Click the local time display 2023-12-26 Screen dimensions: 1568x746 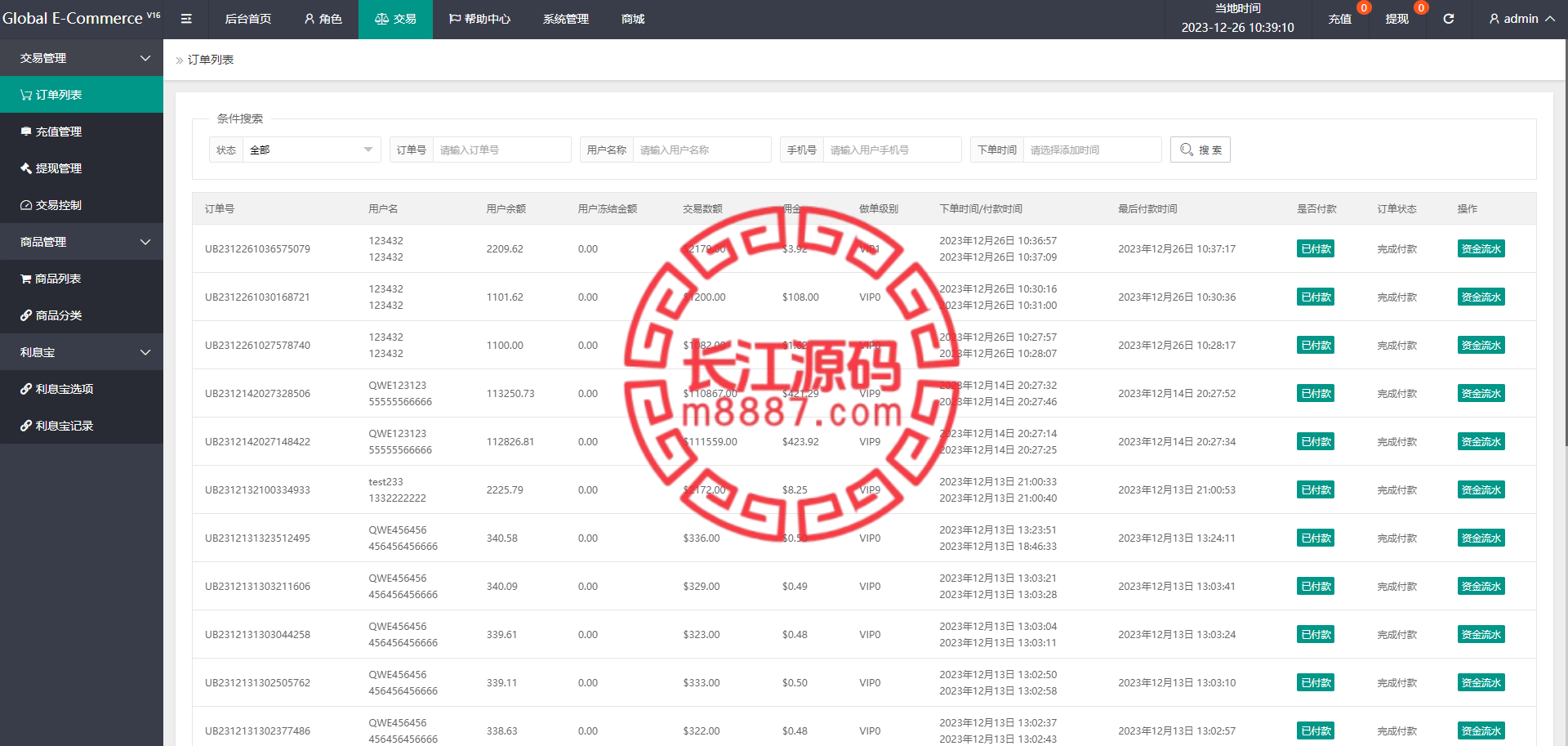pyautogui.click(x=1237, y=27)
